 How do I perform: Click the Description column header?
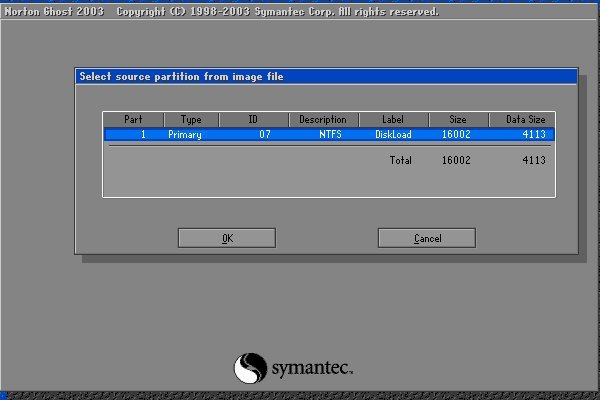point(322,119)
